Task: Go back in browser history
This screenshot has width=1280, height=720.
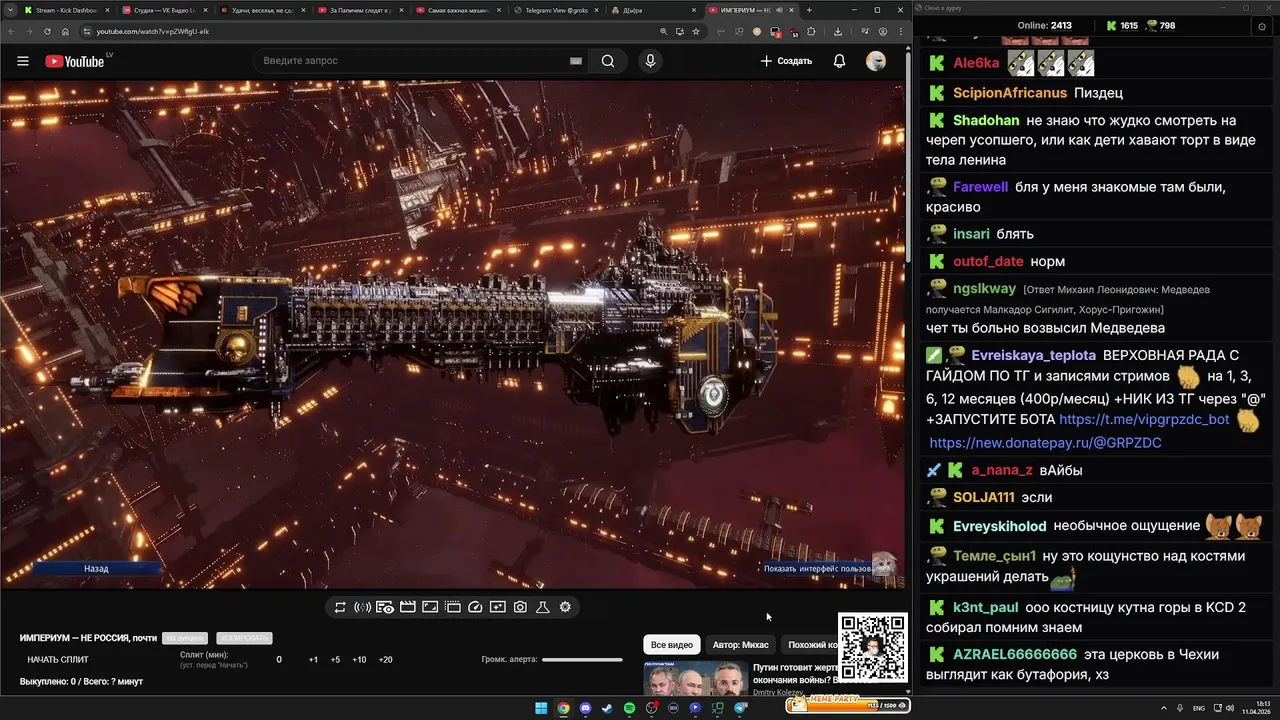Action: point(11,31)
